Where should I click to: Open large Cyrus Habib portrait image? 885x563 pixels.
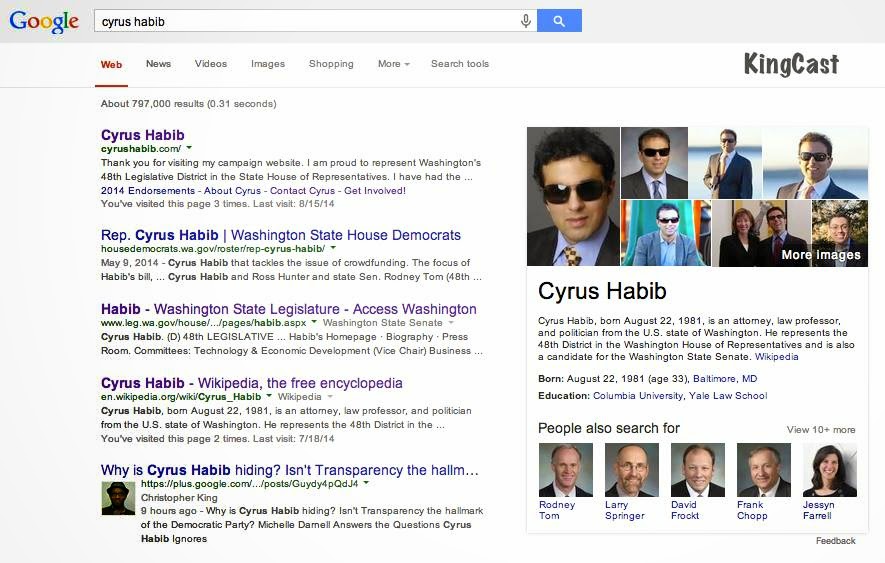(x=573, y=196)
